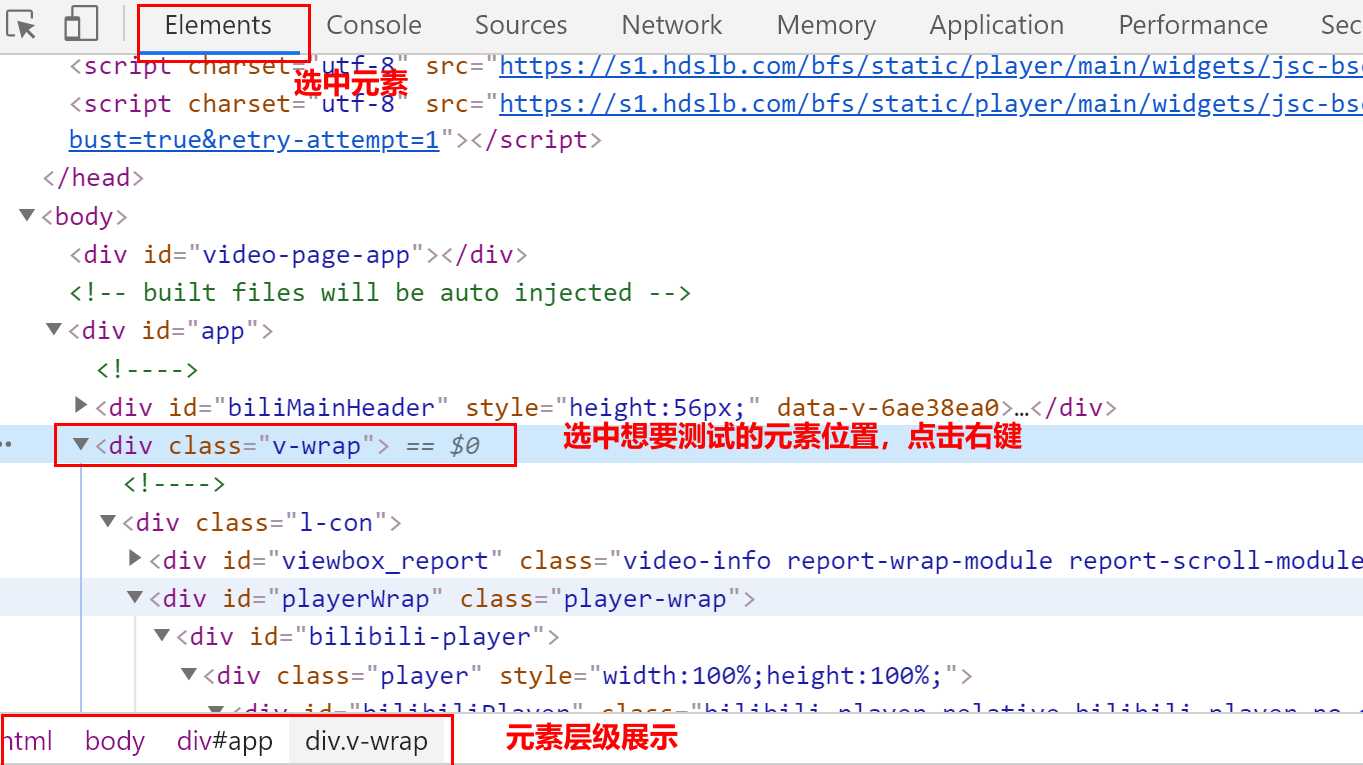
Task: Click the "bilibili-player" id value
Action: click(x=419, y=636)
